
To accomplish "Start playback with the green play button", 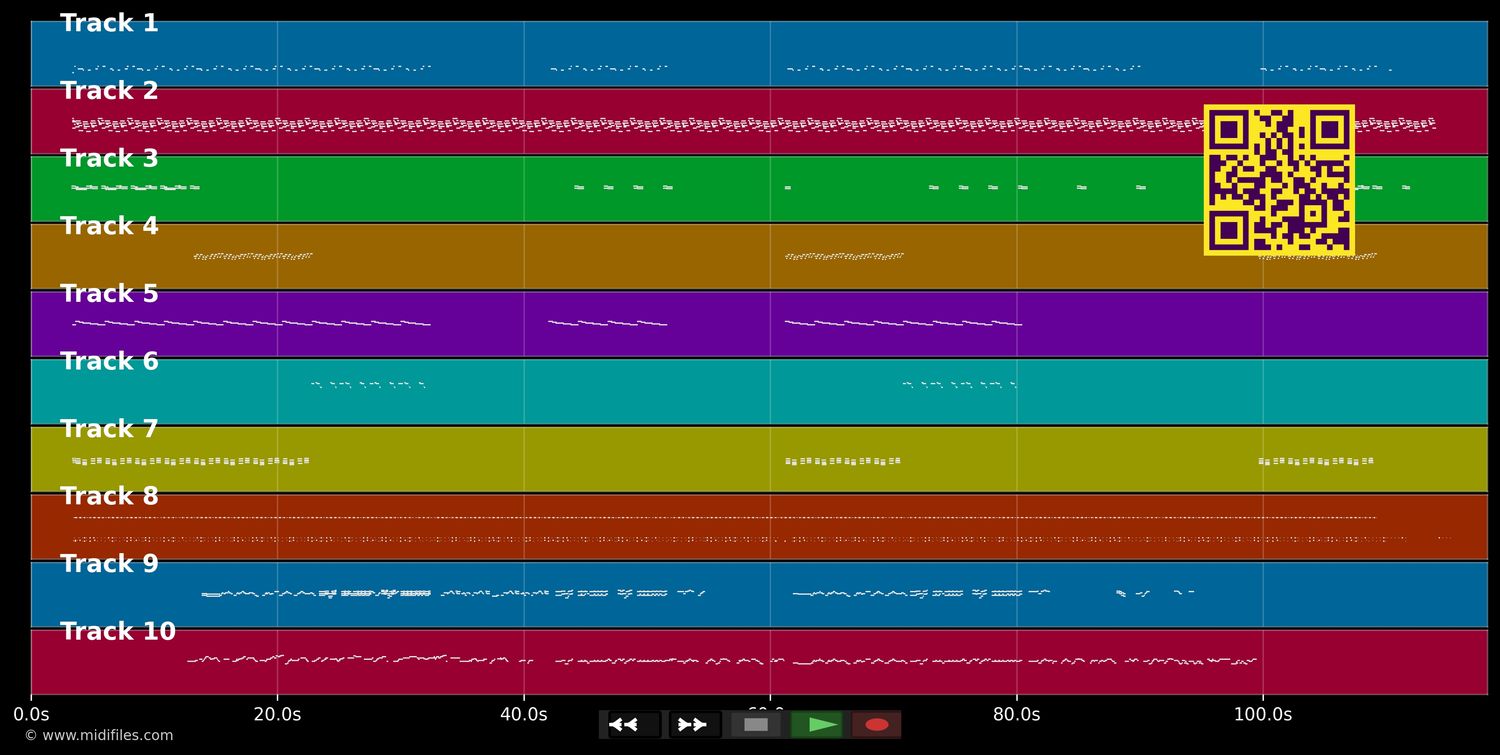I will click(817, 725).
